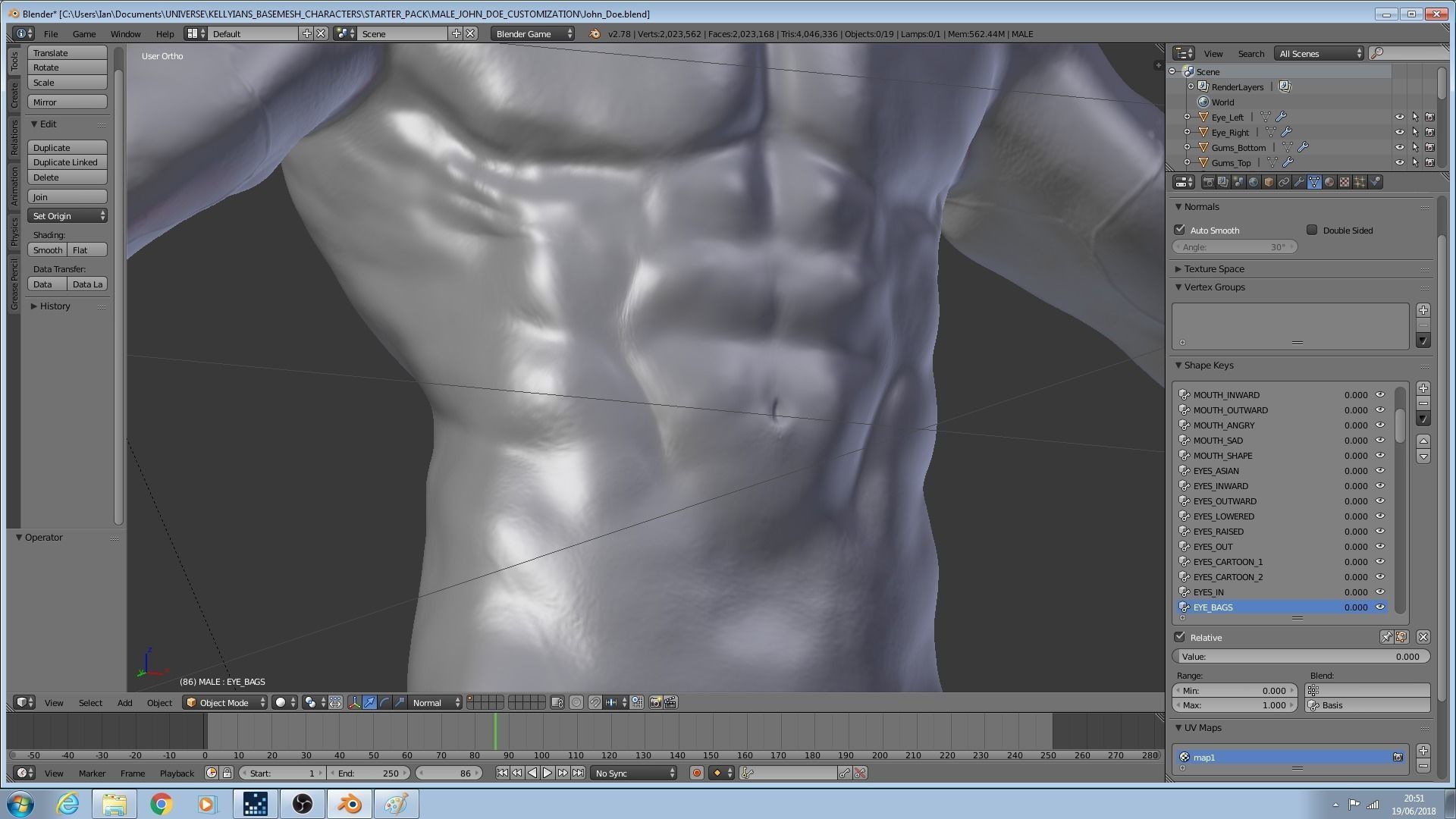Click the pin icon for shape key
This screenshot has width=1456, height=819.
(x=1386, y=637)
